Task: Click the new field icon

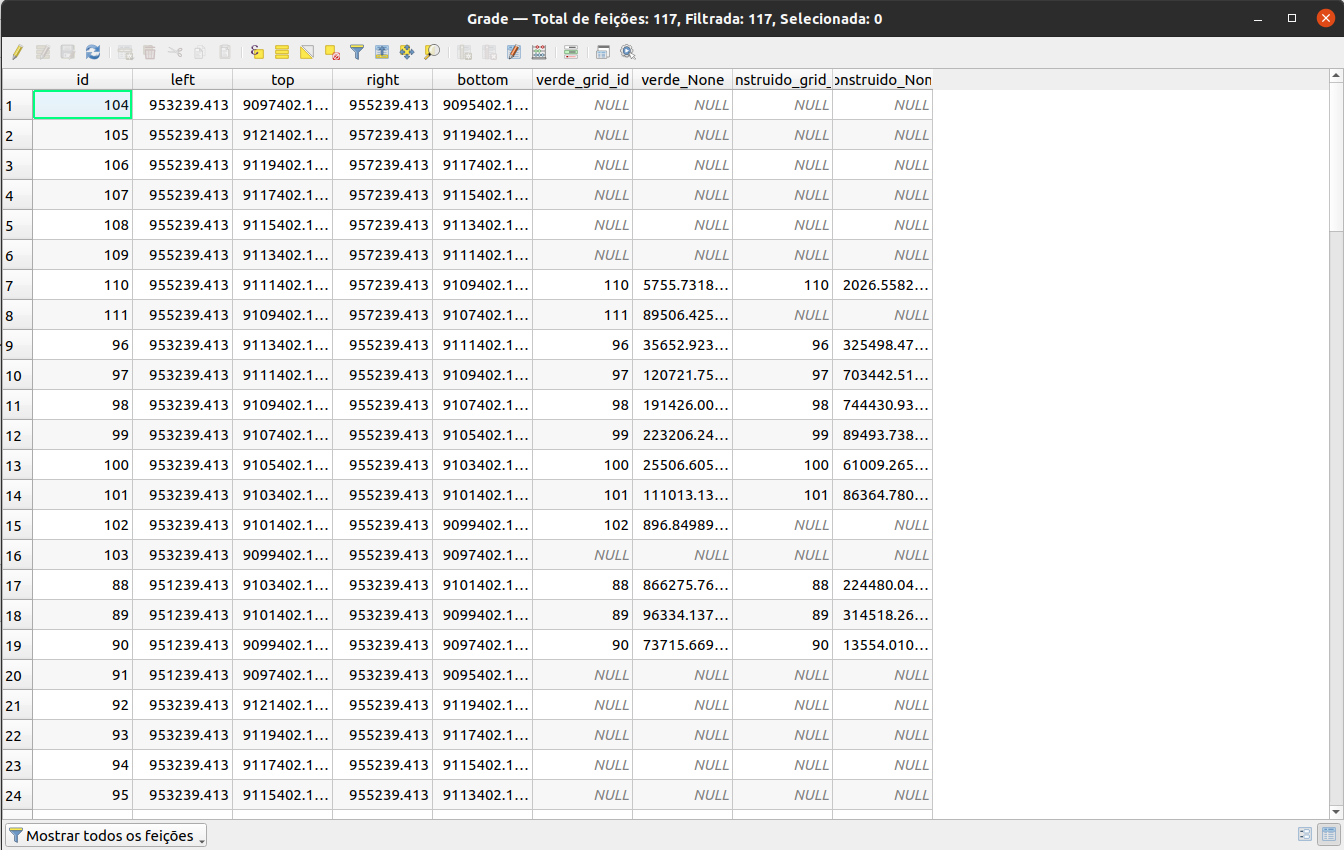Action: pos(464,52)
